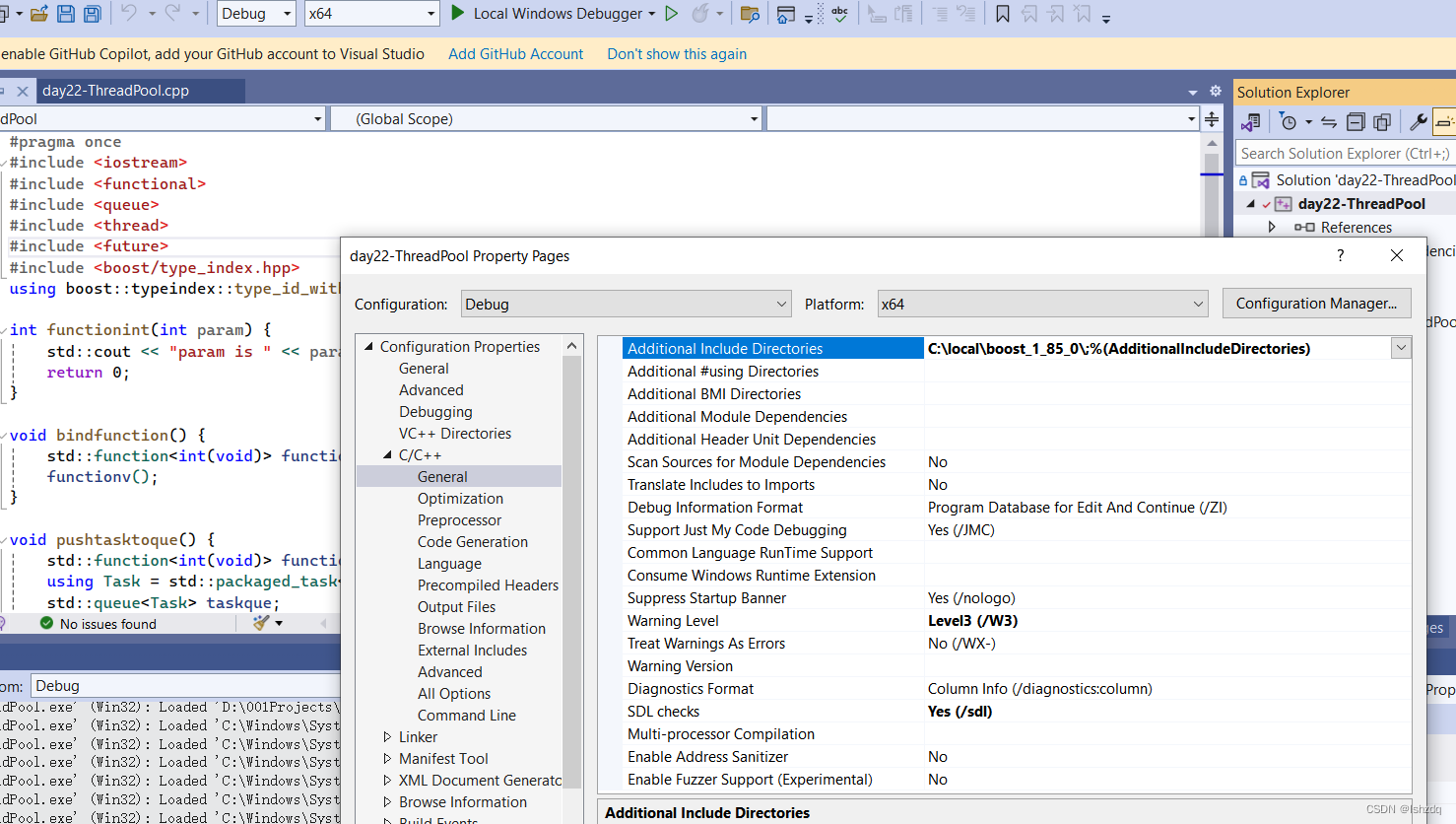Open the solution configuration Debug dropdown
Screen dimensions: 1456x824
point(256,14)
